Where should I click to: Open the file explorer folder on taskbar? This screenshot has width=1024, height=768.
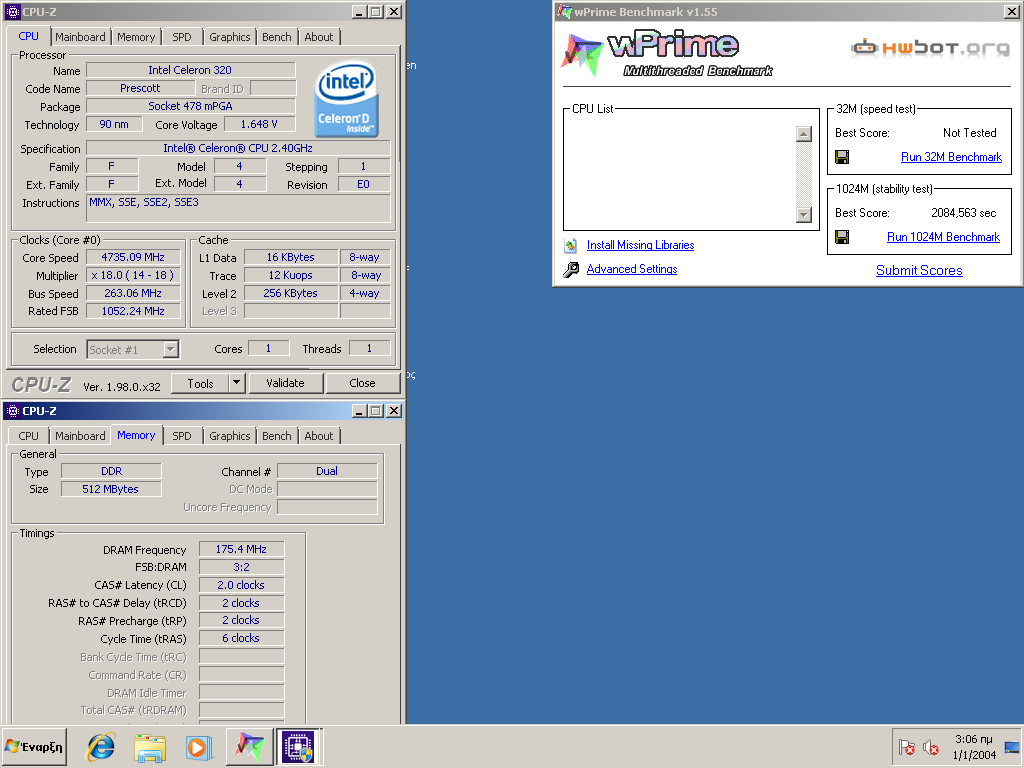(x=150, y=746)
